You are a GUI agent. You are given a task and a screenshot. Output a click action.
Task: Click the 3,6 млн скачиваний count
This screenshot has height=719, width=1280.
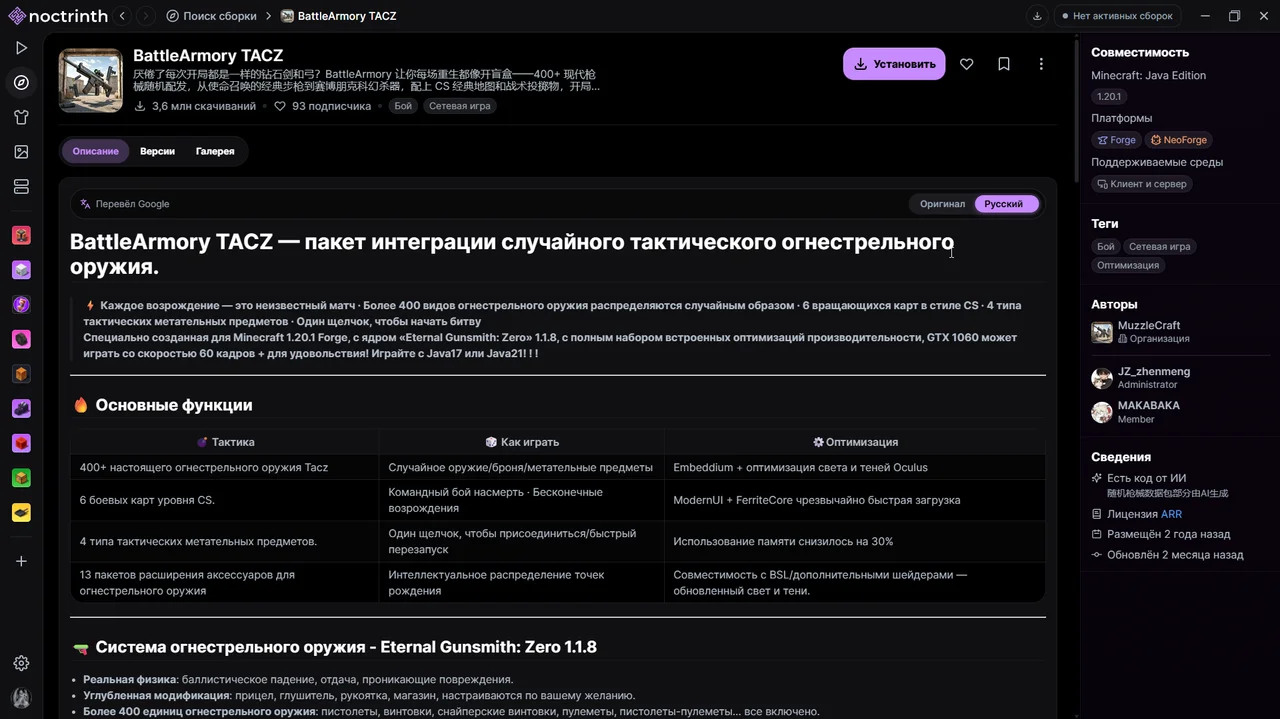click(195, 106)
